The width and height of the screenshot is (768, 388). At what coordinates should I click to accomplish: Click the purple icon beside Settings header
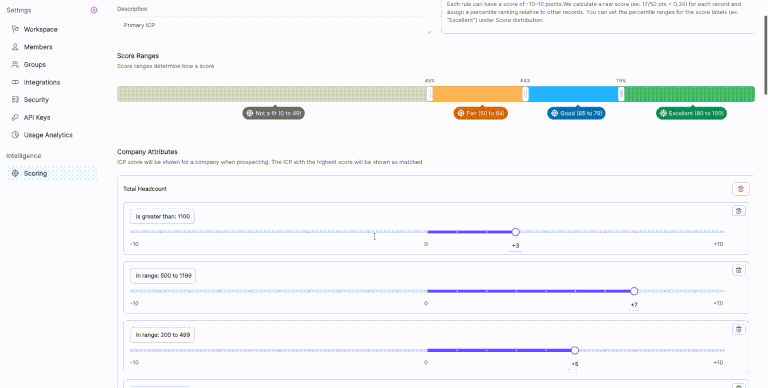pyautogui.click(x=94, y=10)
